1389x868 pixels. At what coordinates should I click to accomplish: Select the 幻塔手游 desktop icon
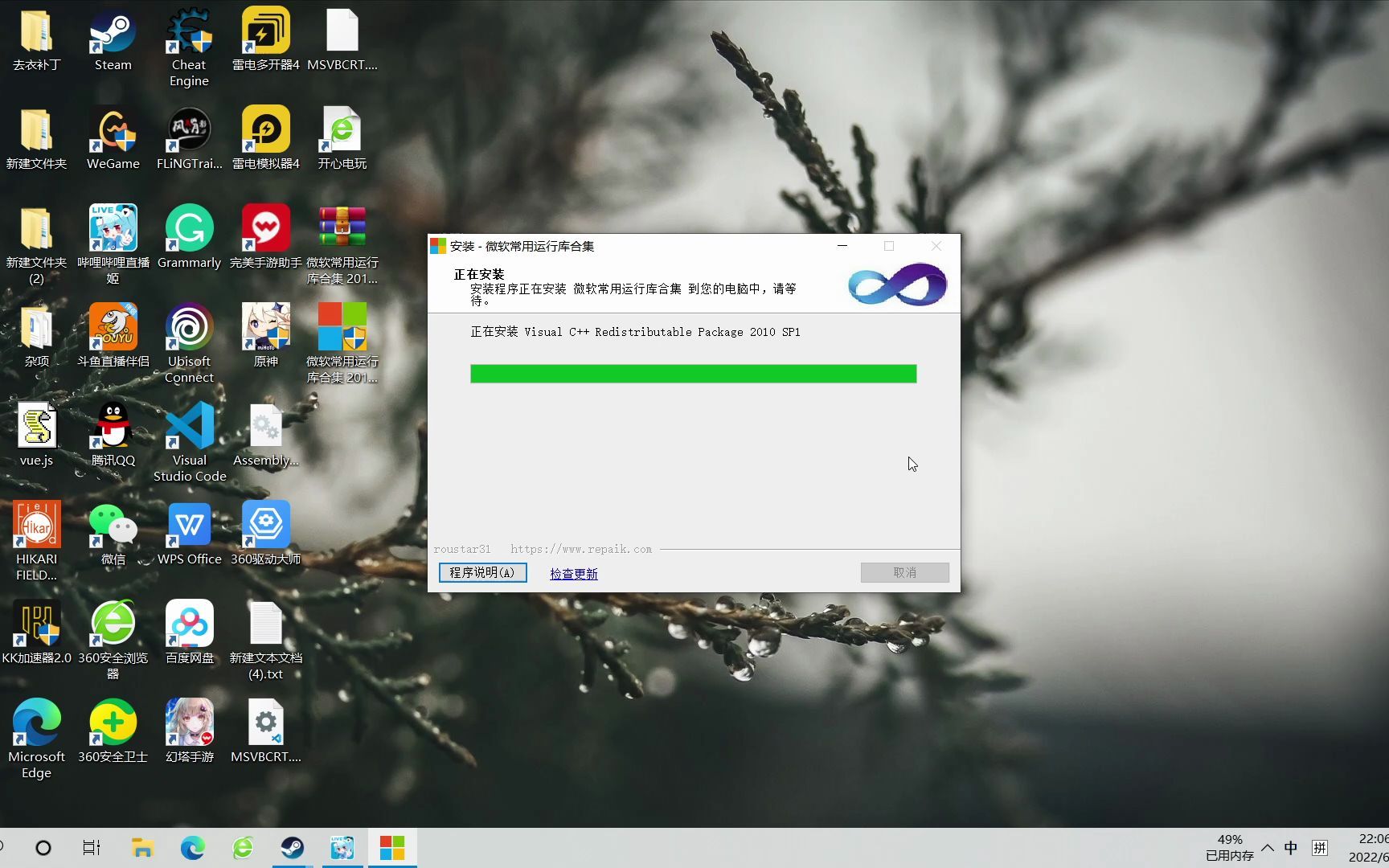pos(189,732)
